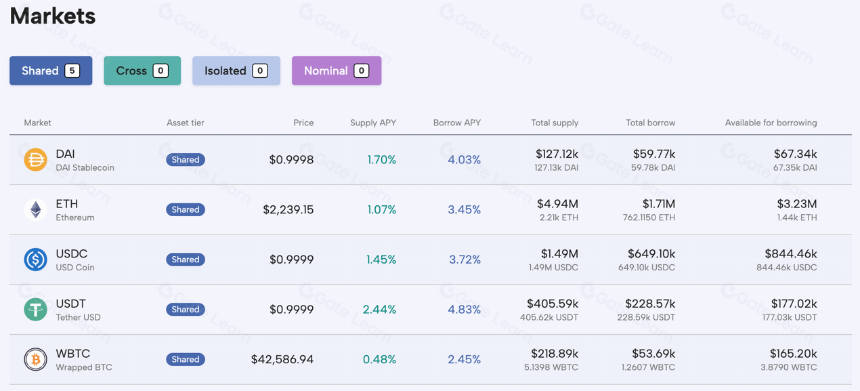Click the DAI price $0.9998
The height and width of the screenshot is (391, 860).
tap(291, 160)
